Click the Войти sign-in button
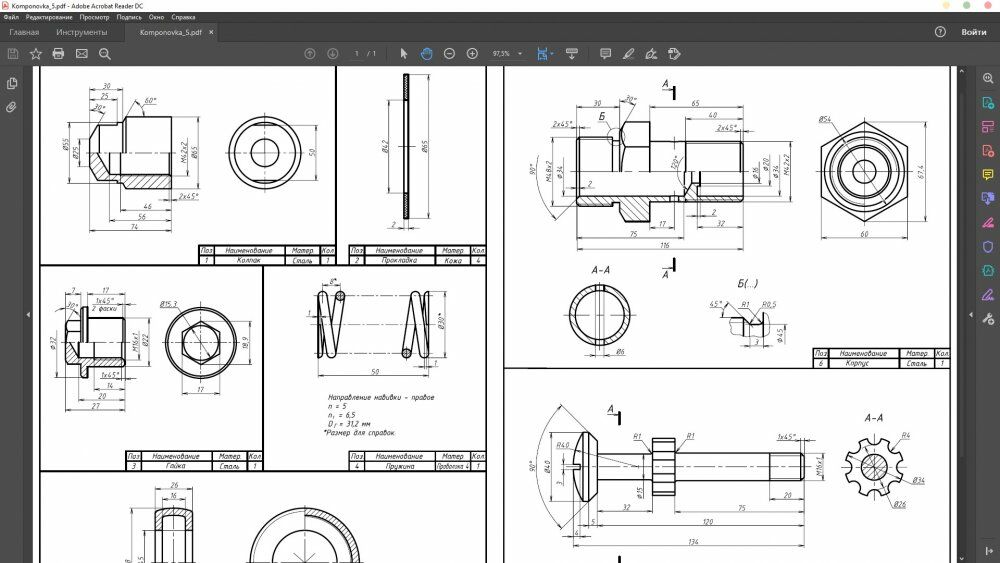Screen dimensions: 1000x563 coord(974,32)
